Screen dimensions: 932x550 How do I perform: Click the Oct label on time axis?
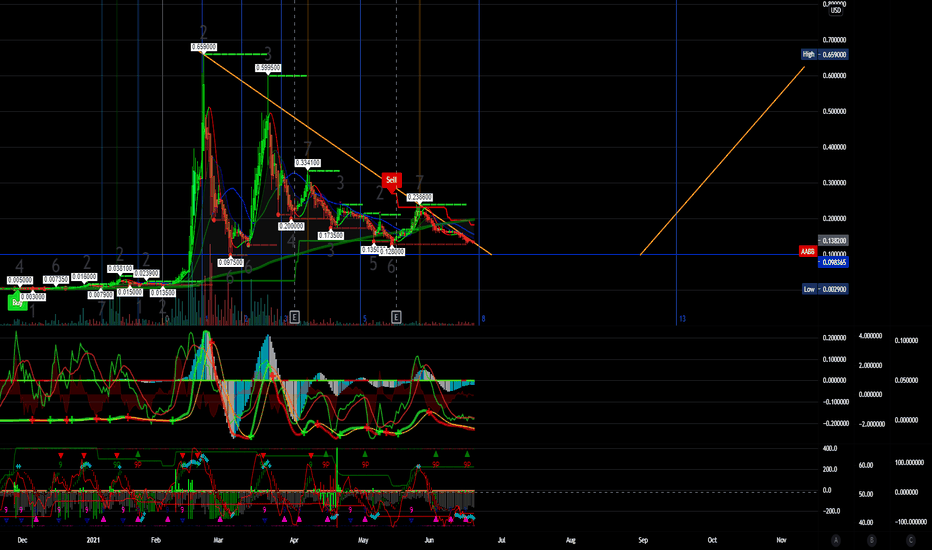coord(712,540)
